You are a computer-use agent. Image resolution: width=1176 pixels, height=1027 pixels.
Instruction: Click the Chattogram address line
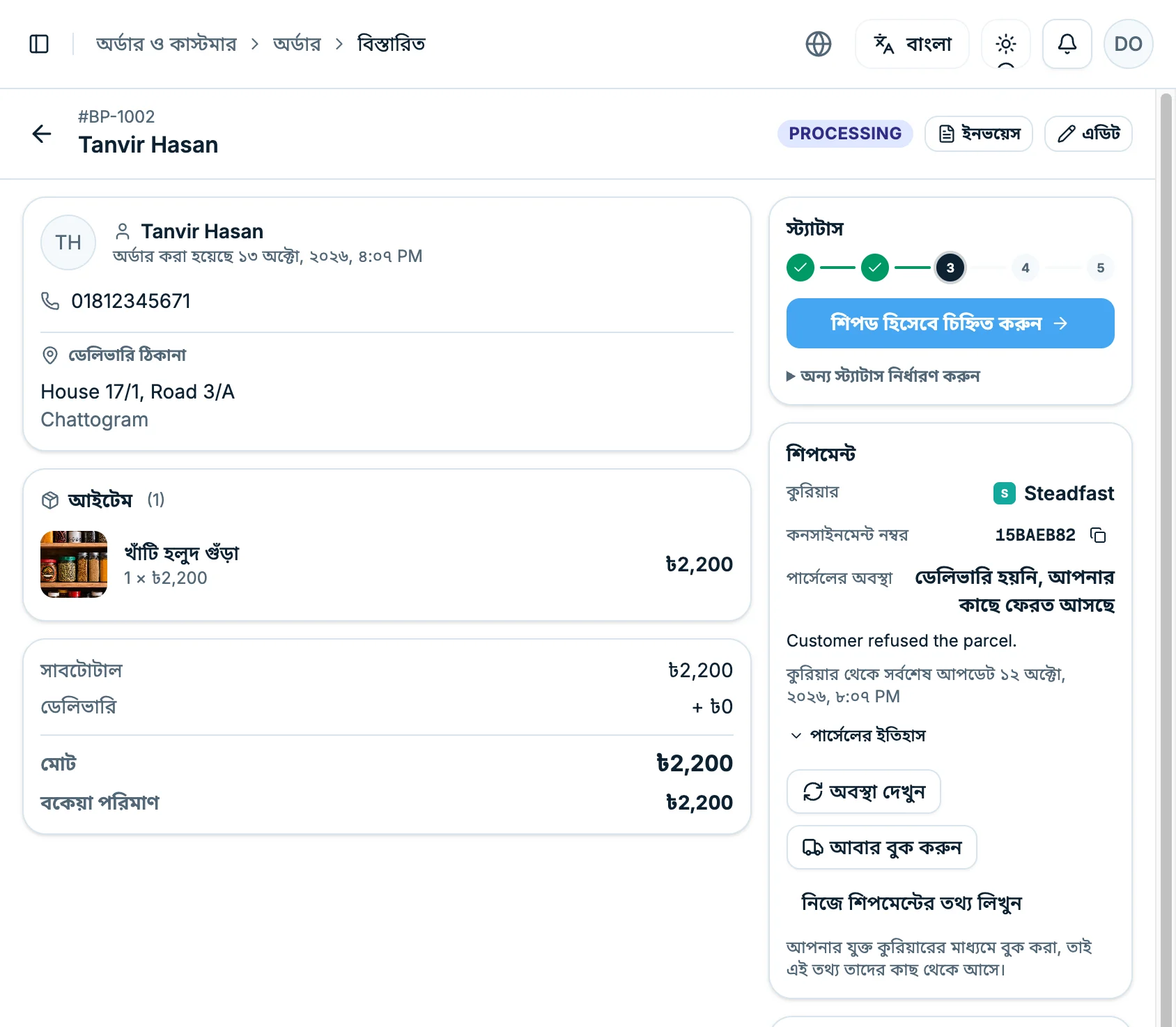coord(95,419)
